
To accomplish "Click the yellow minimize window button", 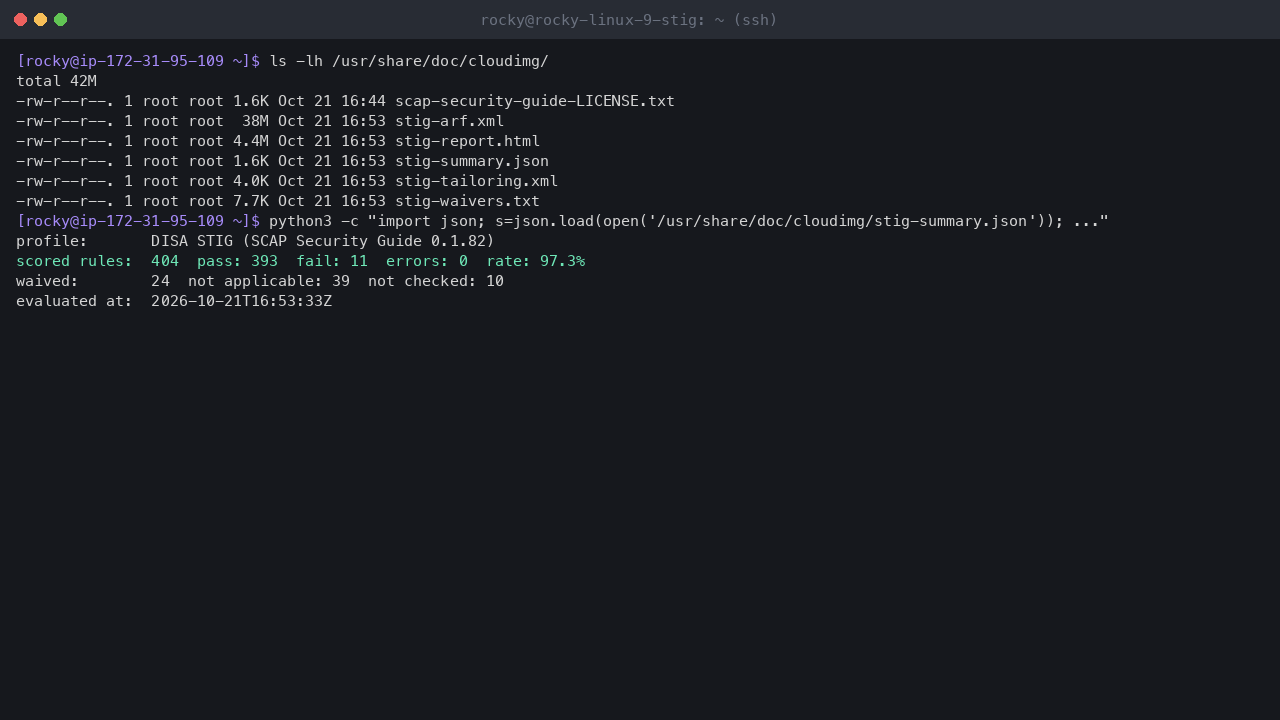I will coord(40,19).
